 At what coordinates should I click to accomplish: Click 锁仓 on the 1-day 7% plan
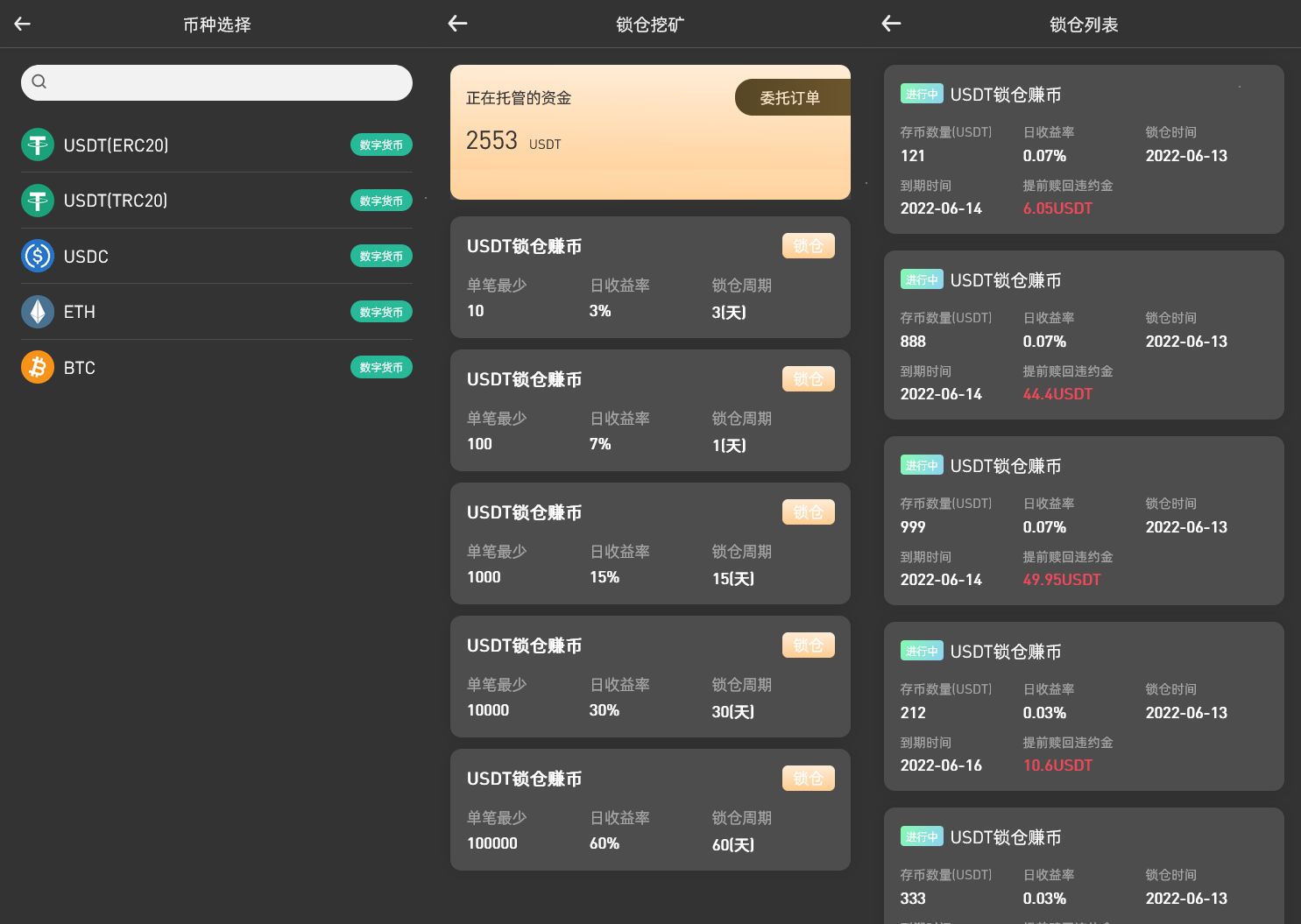click(x=809, y=379)
